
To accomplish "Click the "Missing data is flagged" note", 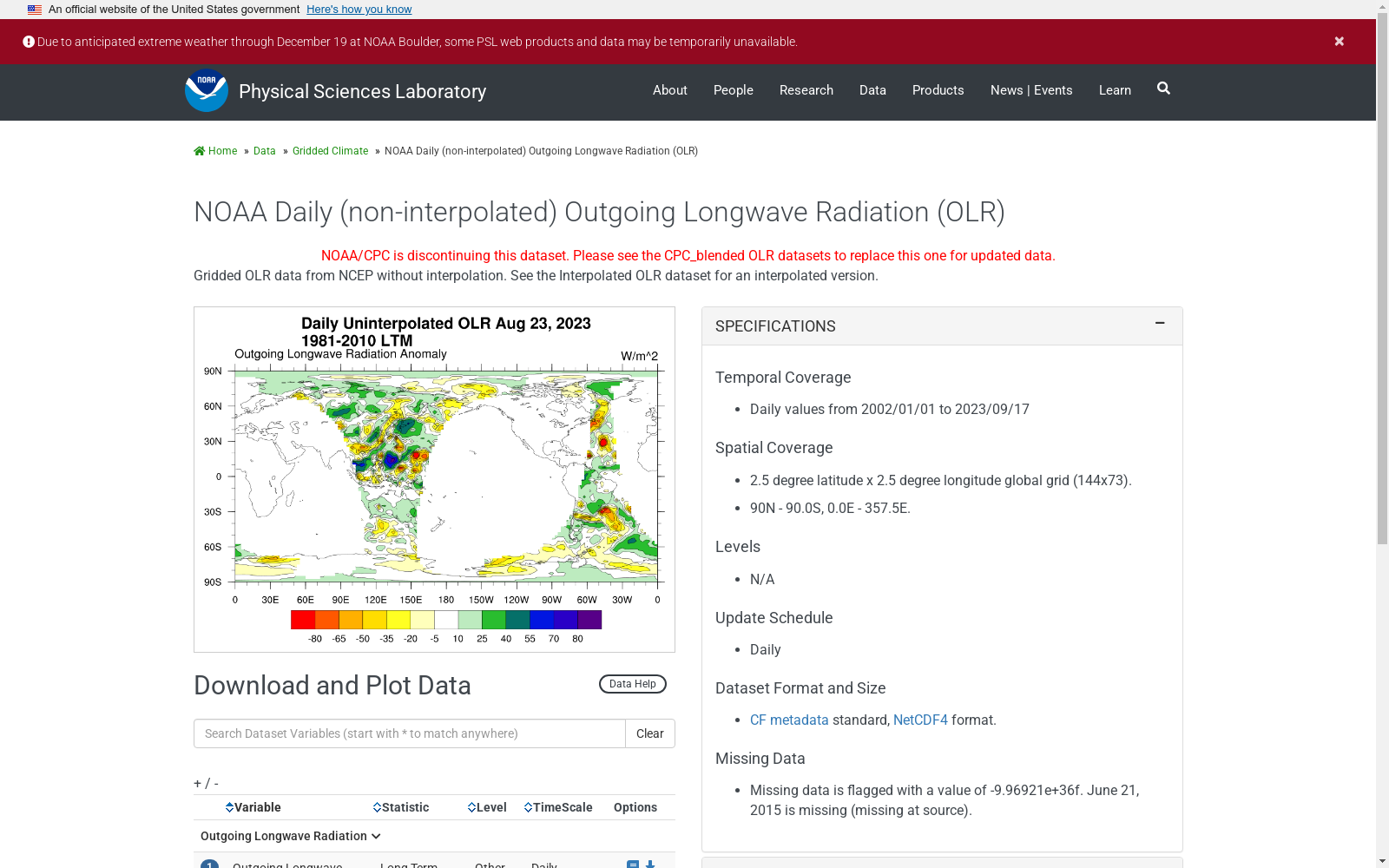I will coord(945,800).
